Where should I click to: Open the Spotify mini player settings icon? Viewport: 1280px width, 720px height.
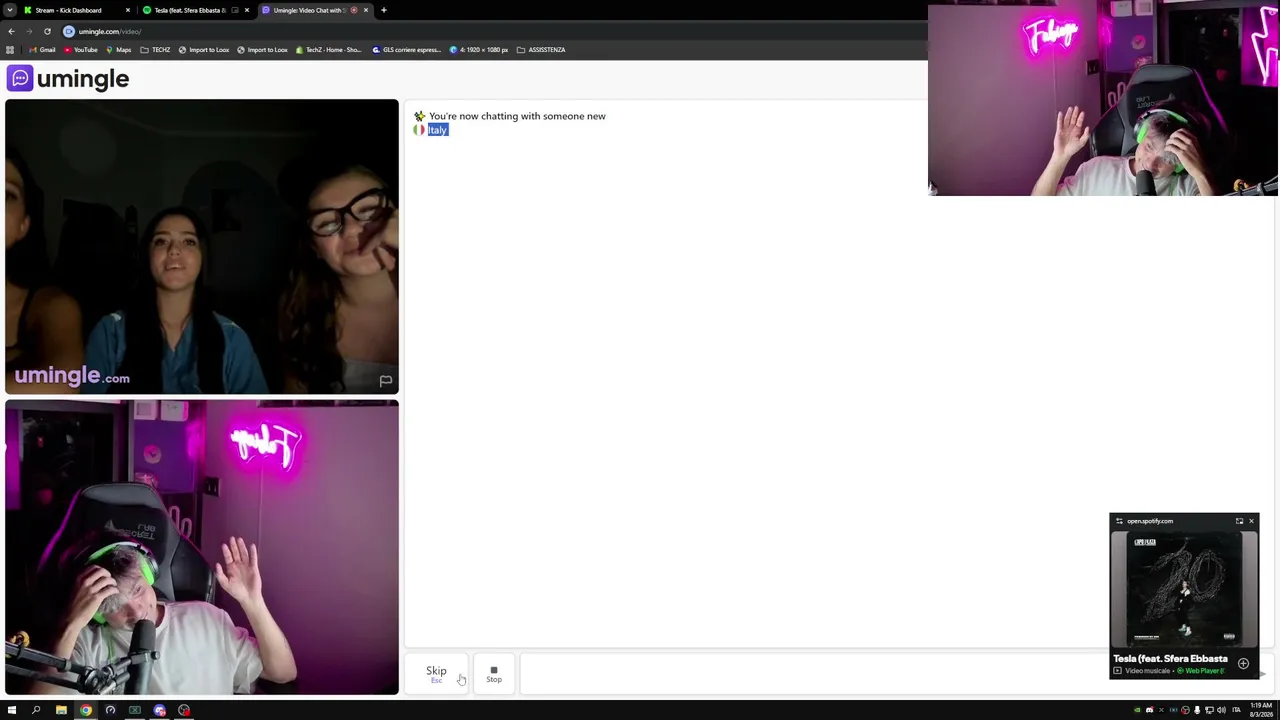[x=1119, y=521]
